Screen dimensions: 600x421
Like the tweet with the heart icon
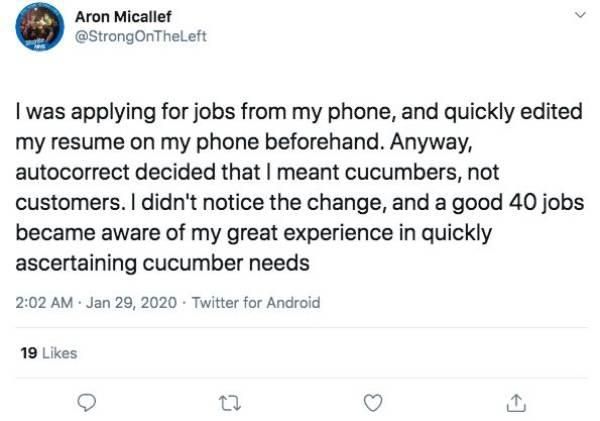click(x=373, y=403)
